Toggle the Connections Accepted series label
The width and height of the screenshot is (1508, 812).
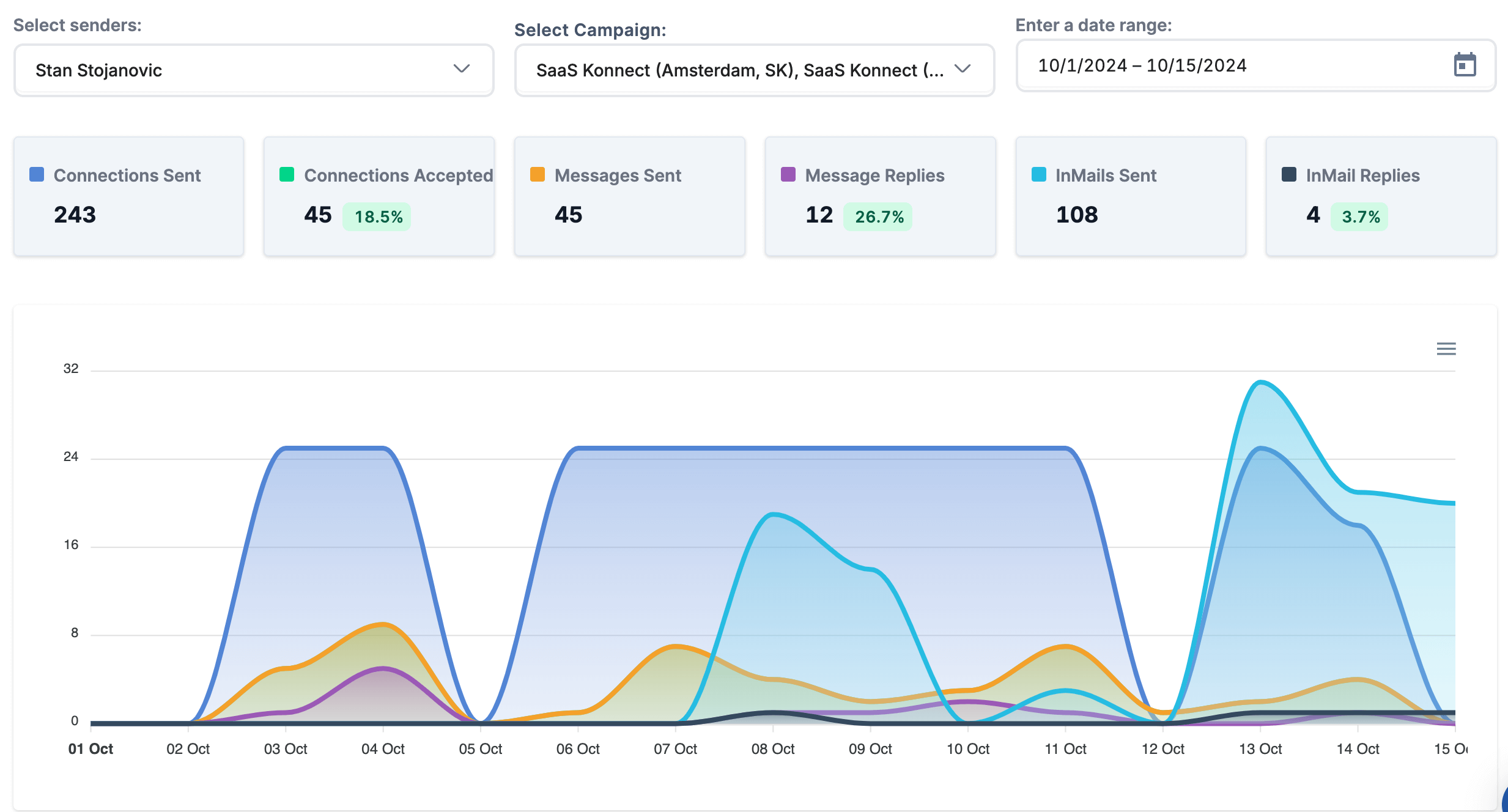(399, 175)
